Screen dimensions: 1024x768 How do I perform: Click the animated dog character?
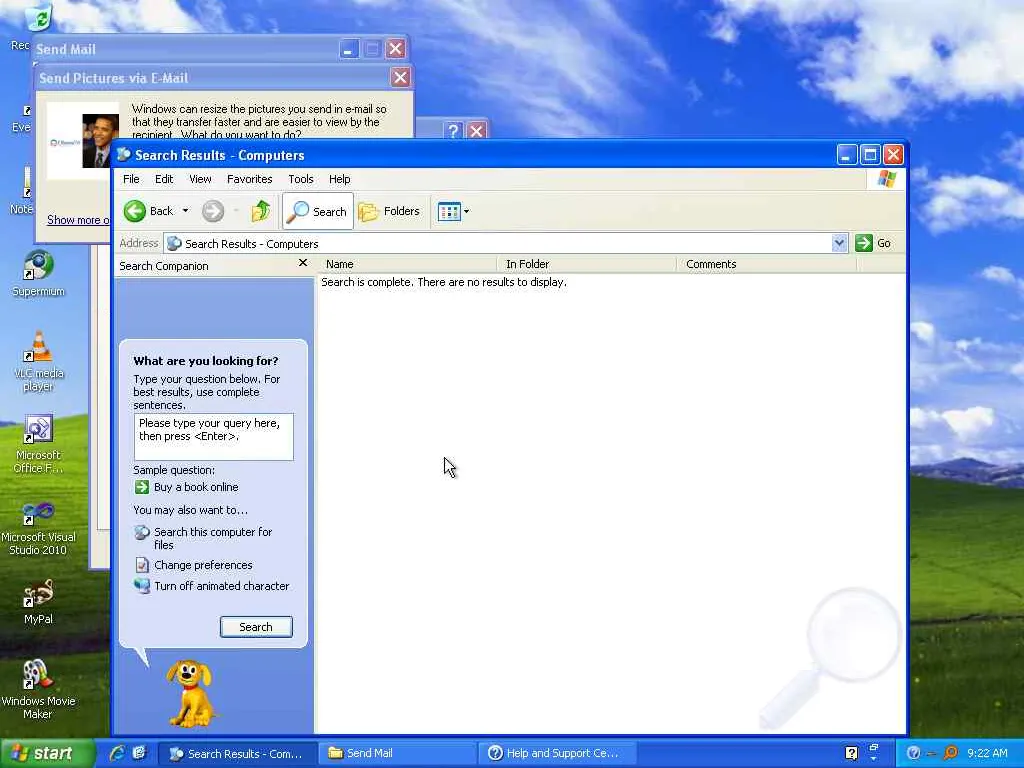click(x=189, y=694)
